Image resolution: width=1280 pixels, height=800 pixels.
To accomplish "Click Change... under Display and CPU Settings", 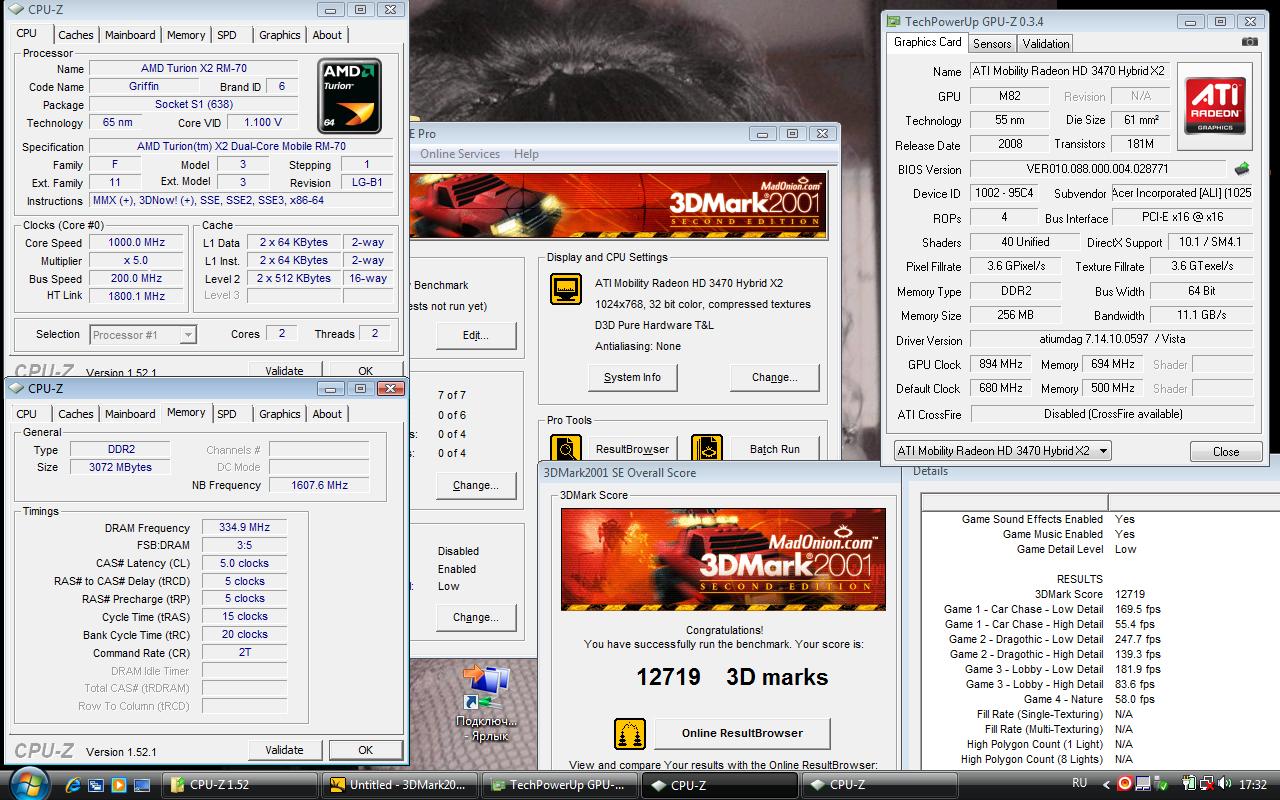I will pyautogui.click(x=775, y=377).
